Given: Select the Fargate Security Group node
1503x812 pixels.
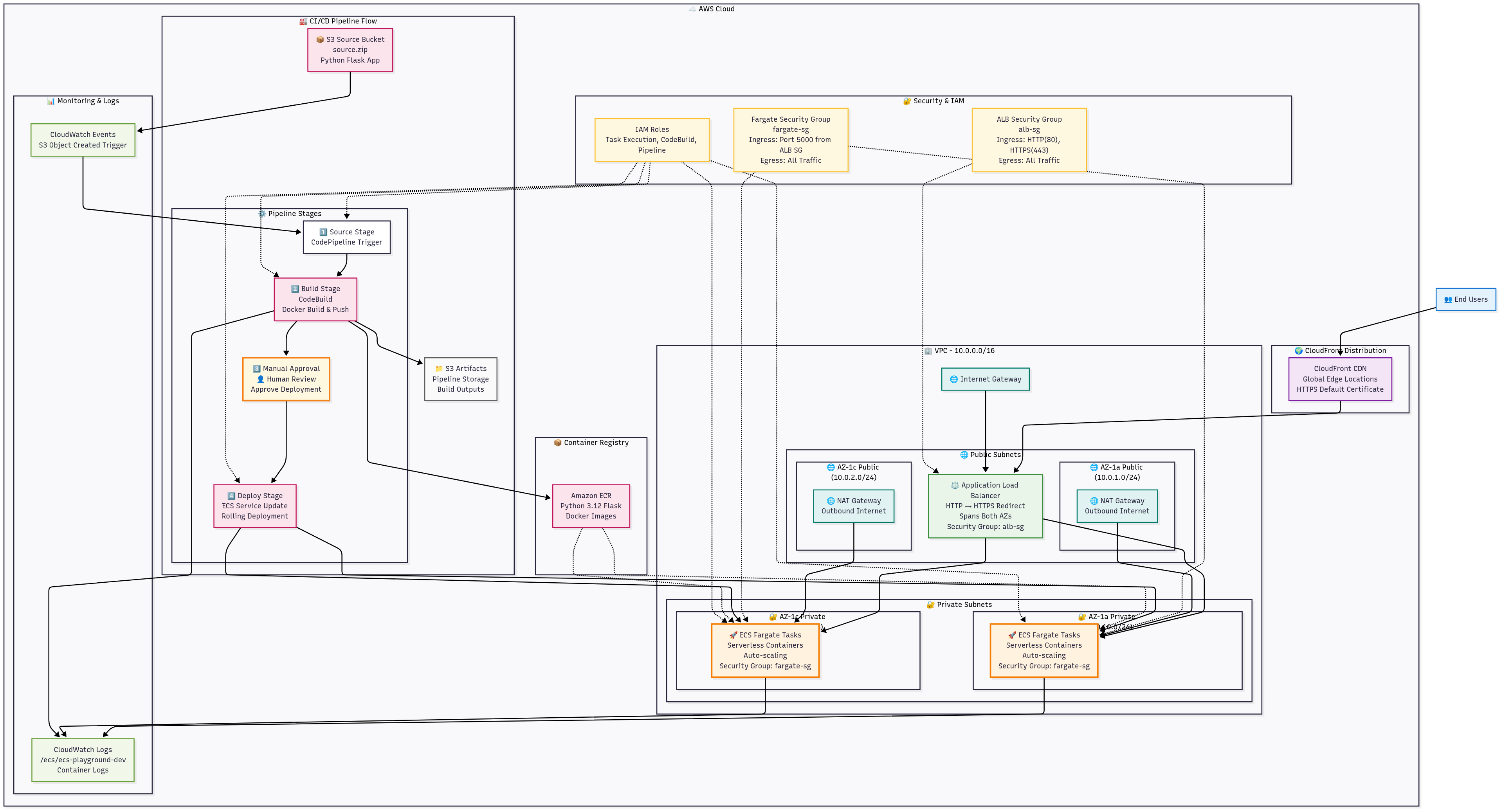Looking at the screenshot, I should click(x=791, y=140).
